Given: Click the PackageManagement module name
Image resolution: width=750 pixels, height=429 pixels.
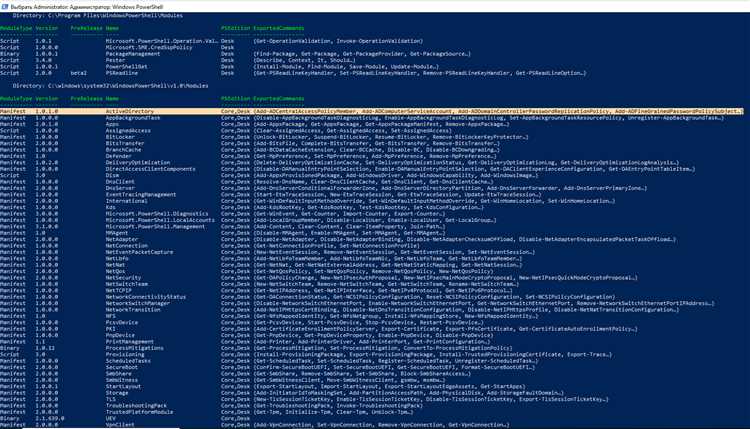Looking at the screenshot, I should point(133,54).
